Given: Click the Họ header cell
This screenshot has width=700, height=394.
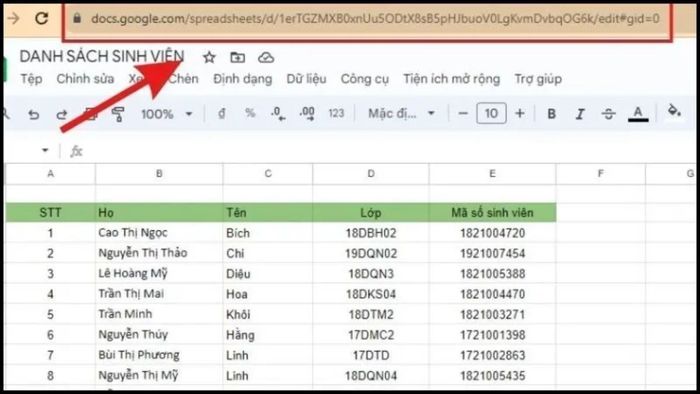Looking at the screenshot, I should [159, 212].
